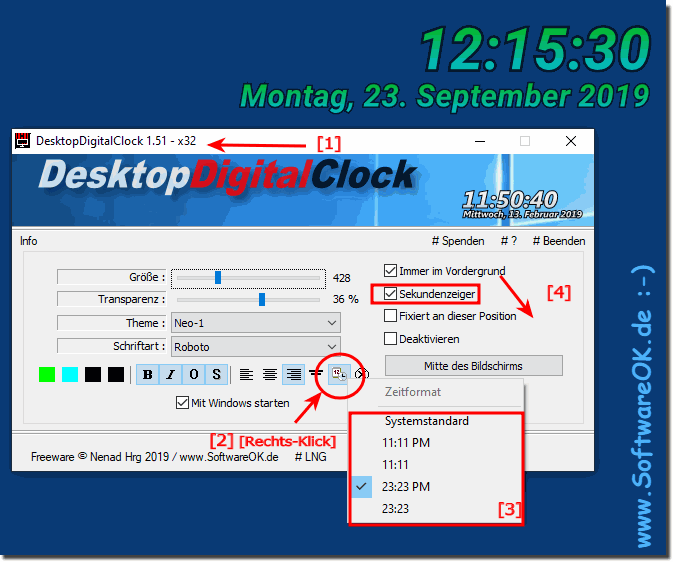Click the DesktopDigitalClock banner image
Screen dimensions: 673x562
pos(303,190)
